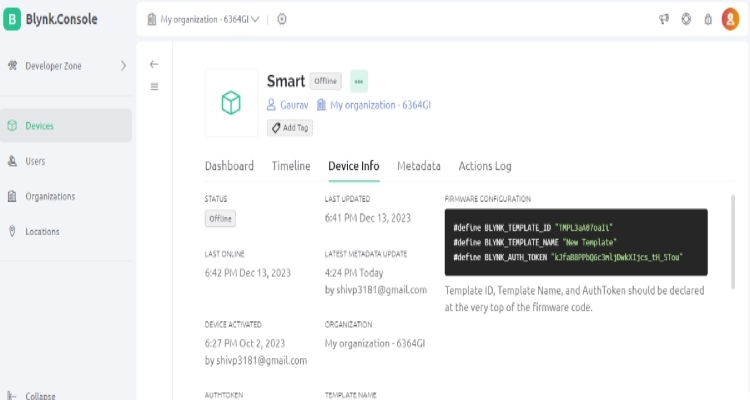
Task: Click the Blynk logo icon
Action: [x=12, y=19]
